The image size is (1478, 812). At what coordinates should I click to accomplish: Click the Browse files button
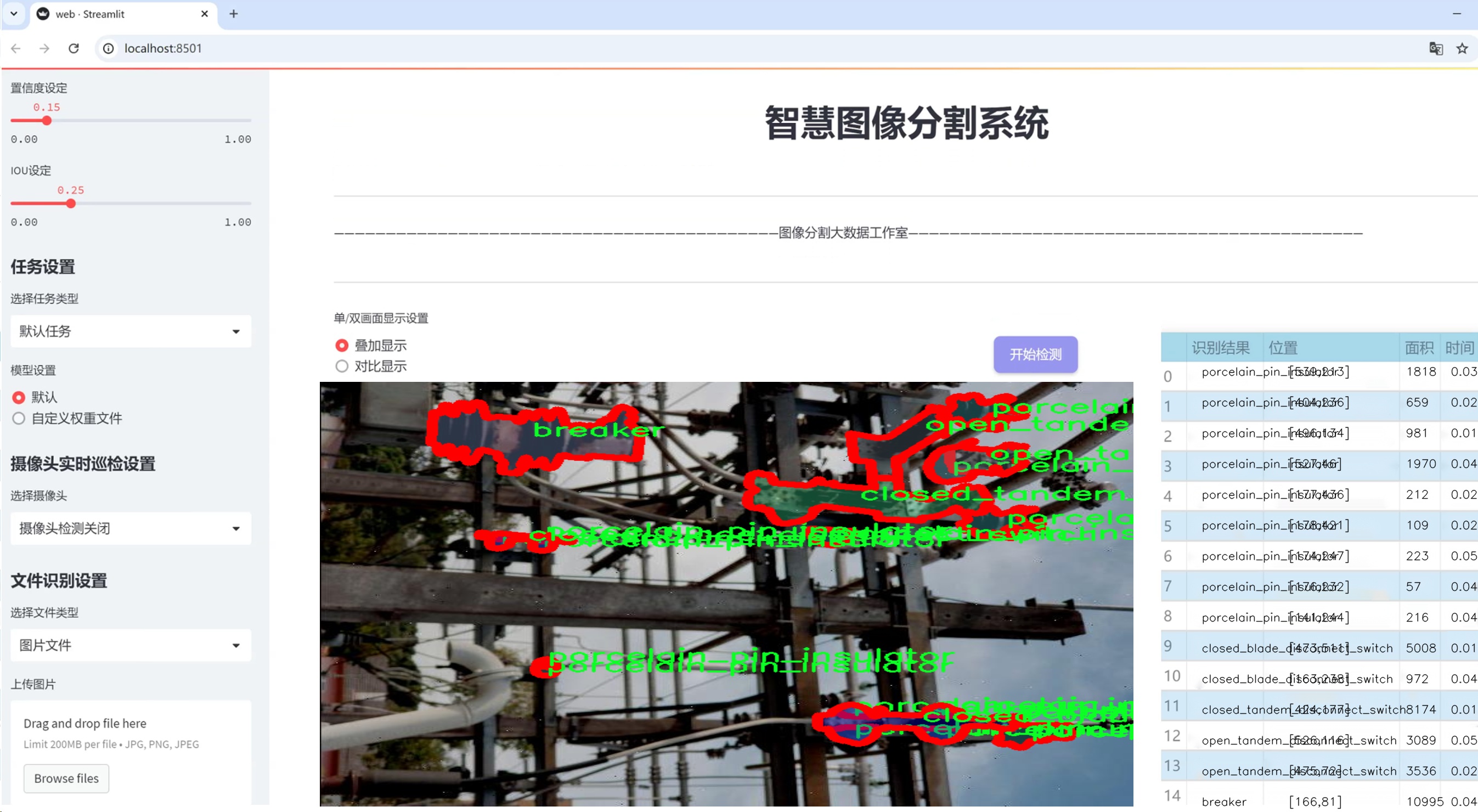pos(66,778)
